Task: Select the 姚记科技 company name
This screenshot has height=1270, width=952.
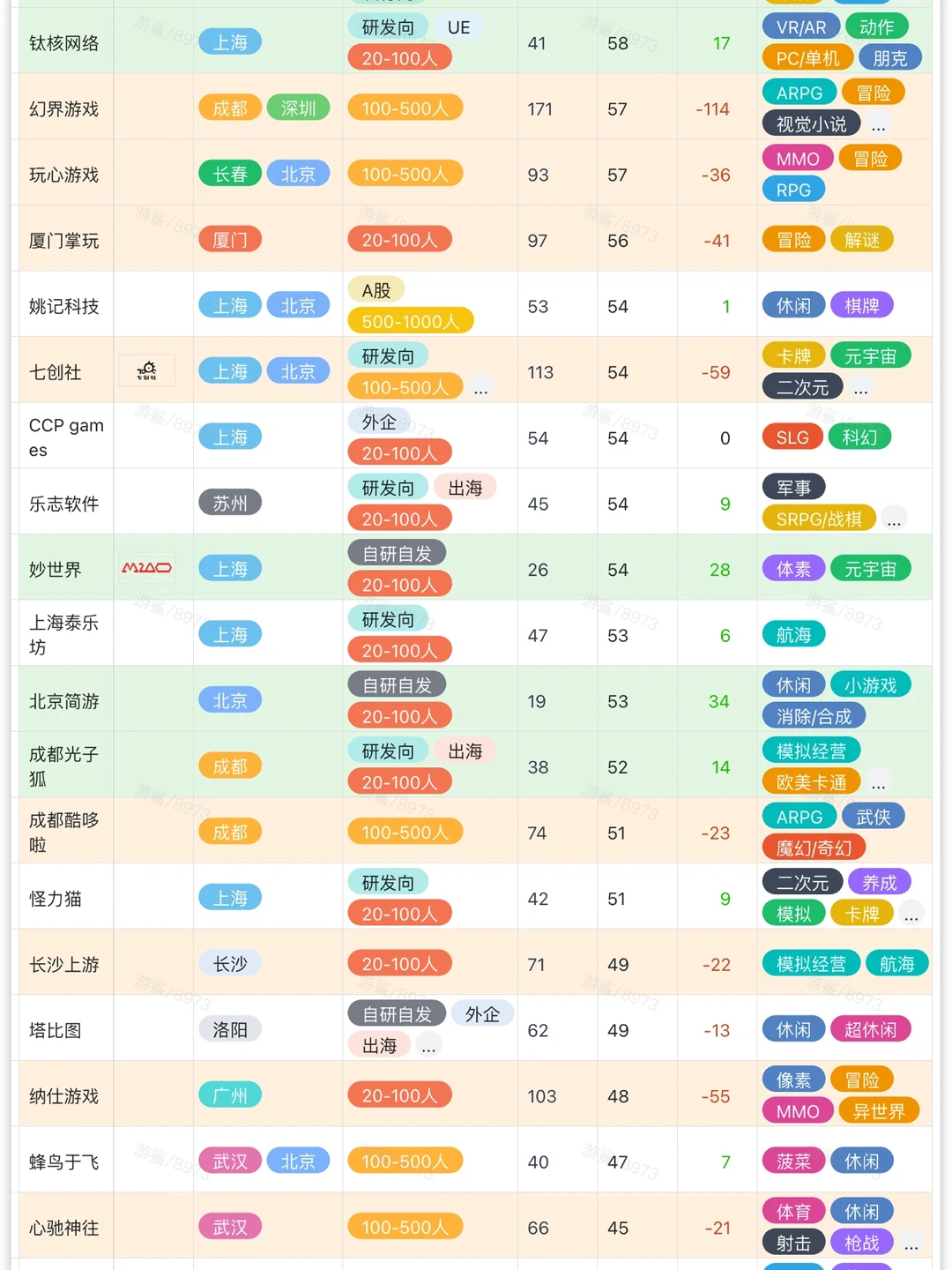Action: pyautogui.click(x=64, y=306)
